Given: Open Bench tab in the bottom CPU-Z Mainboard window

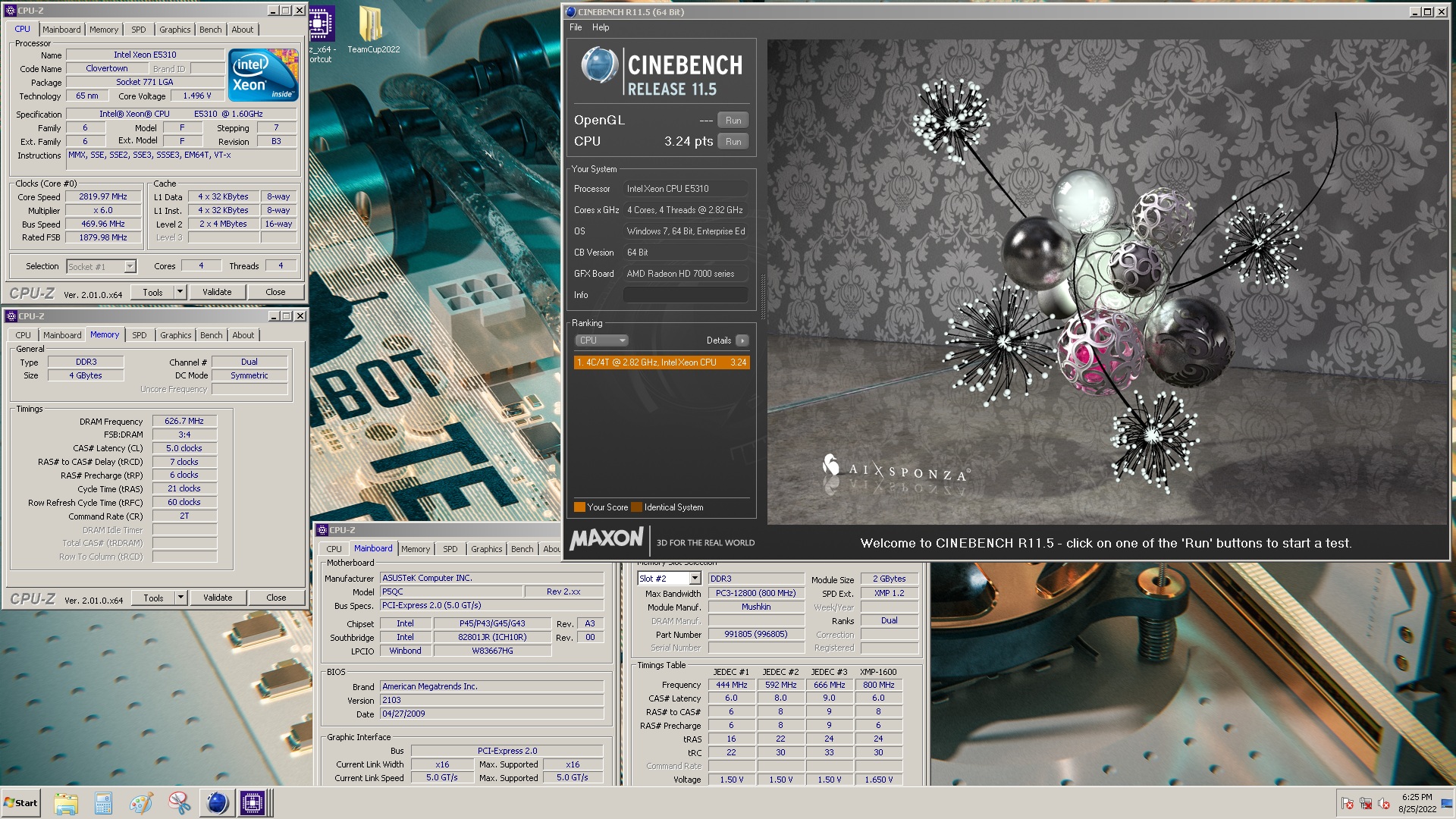Looking at the screenshot, I should pos(522,549).
